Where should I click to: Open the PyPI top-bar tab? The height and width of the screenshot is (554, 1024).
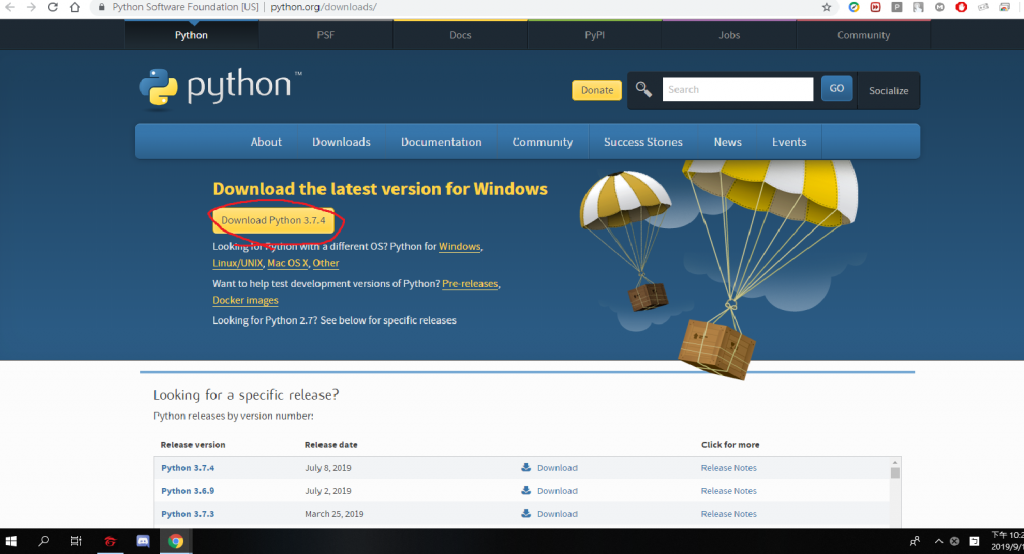click(594, 35)
